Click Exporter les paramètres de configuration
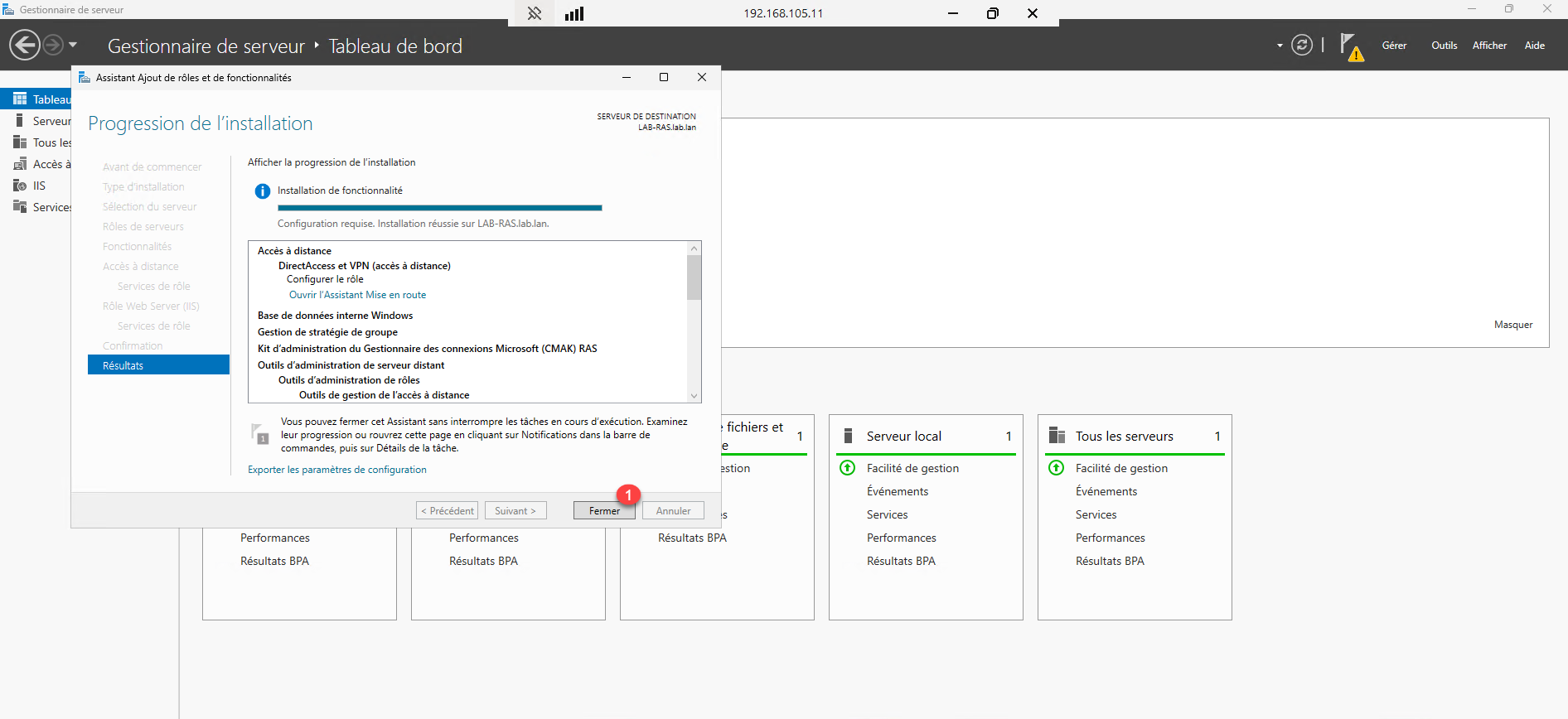 pos(336,470)
